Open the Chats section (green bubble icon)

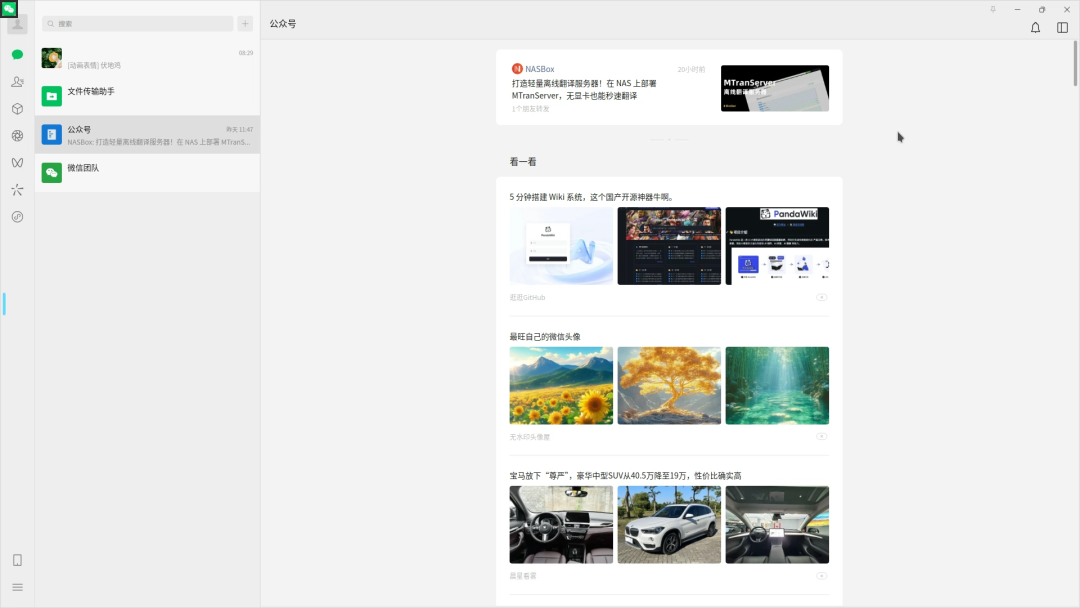pyautogui.click(x=17, y=54)
